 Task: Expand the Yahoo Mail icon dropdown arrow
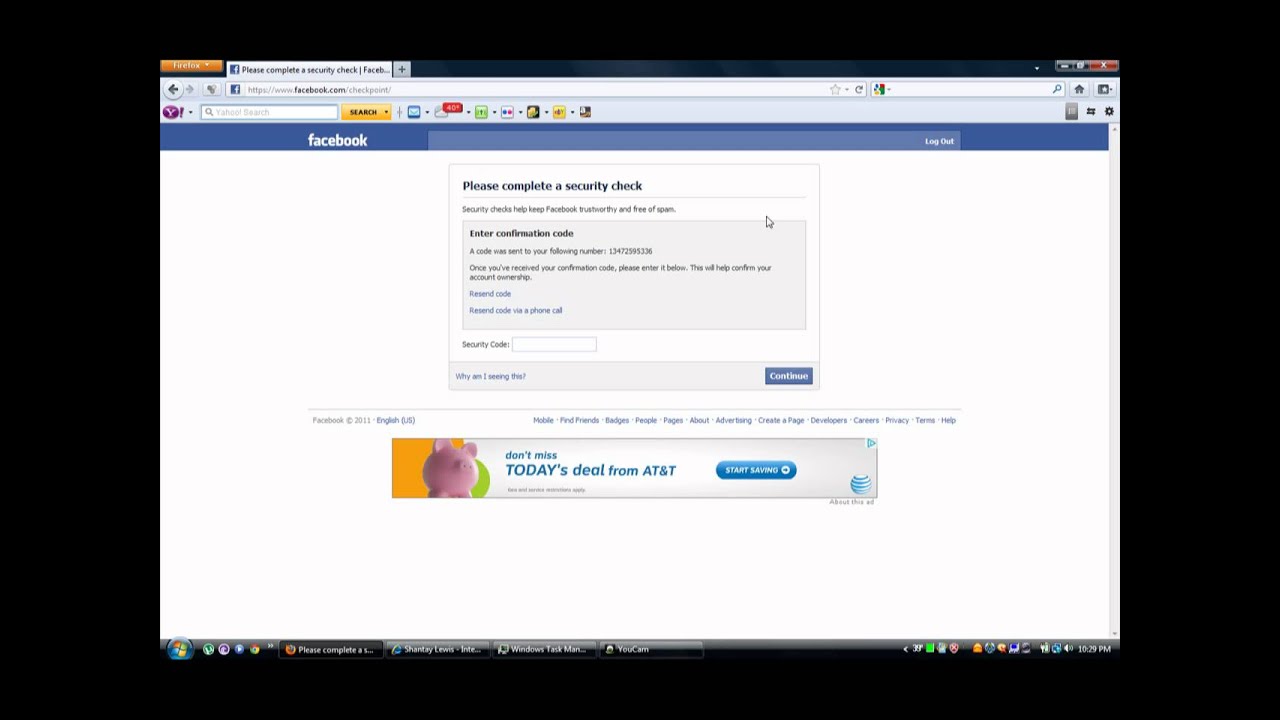427,112
